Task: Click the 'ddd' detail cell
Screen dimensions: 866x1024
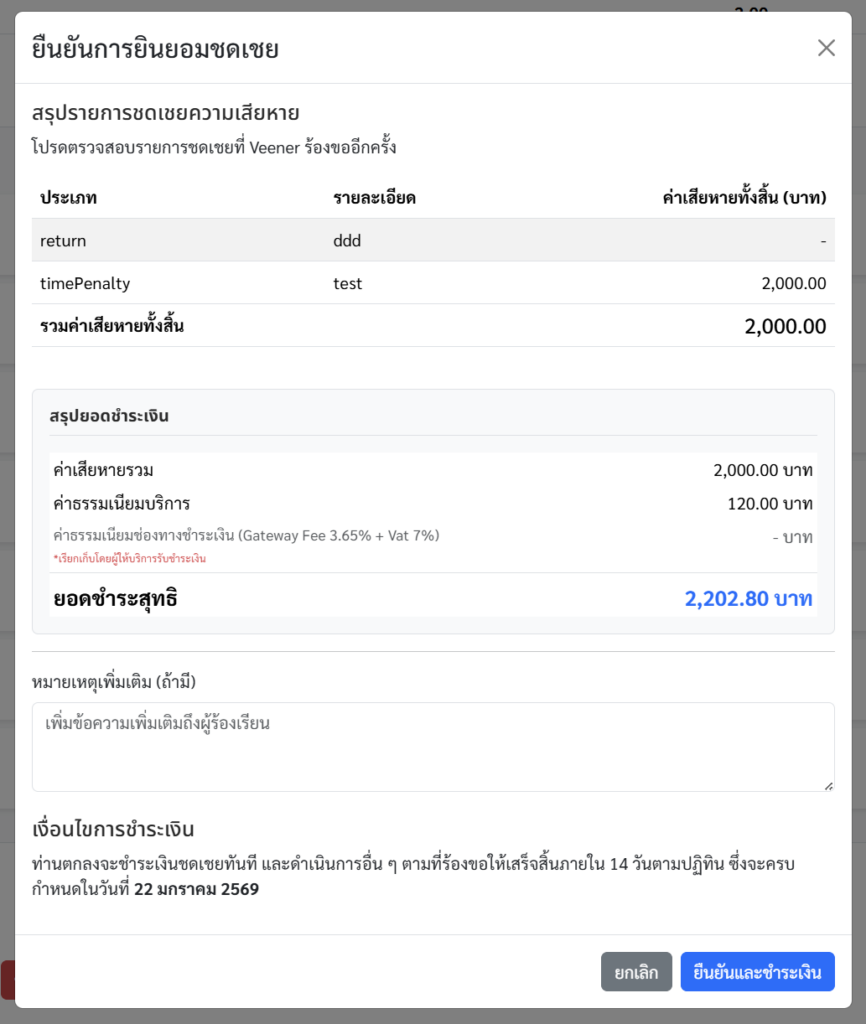Action: pyautogui.click(x=347, y=241)
